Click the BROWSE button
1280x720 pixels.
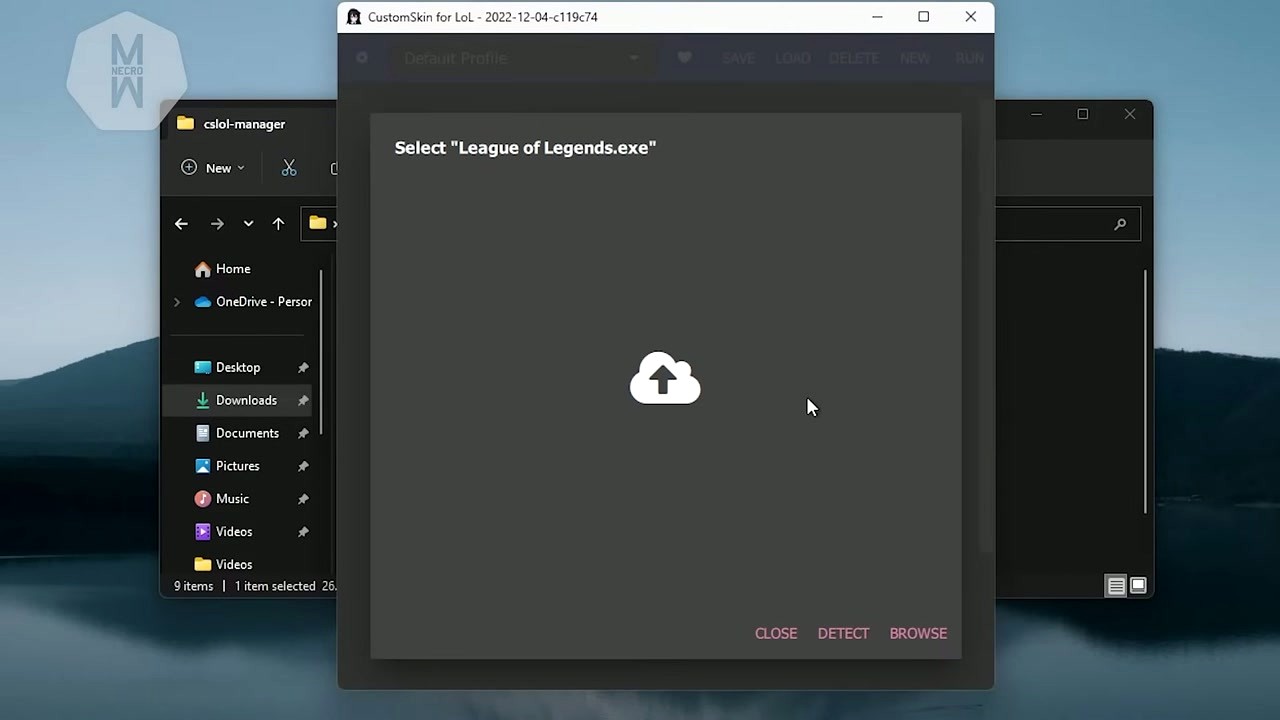pos(918,633)
